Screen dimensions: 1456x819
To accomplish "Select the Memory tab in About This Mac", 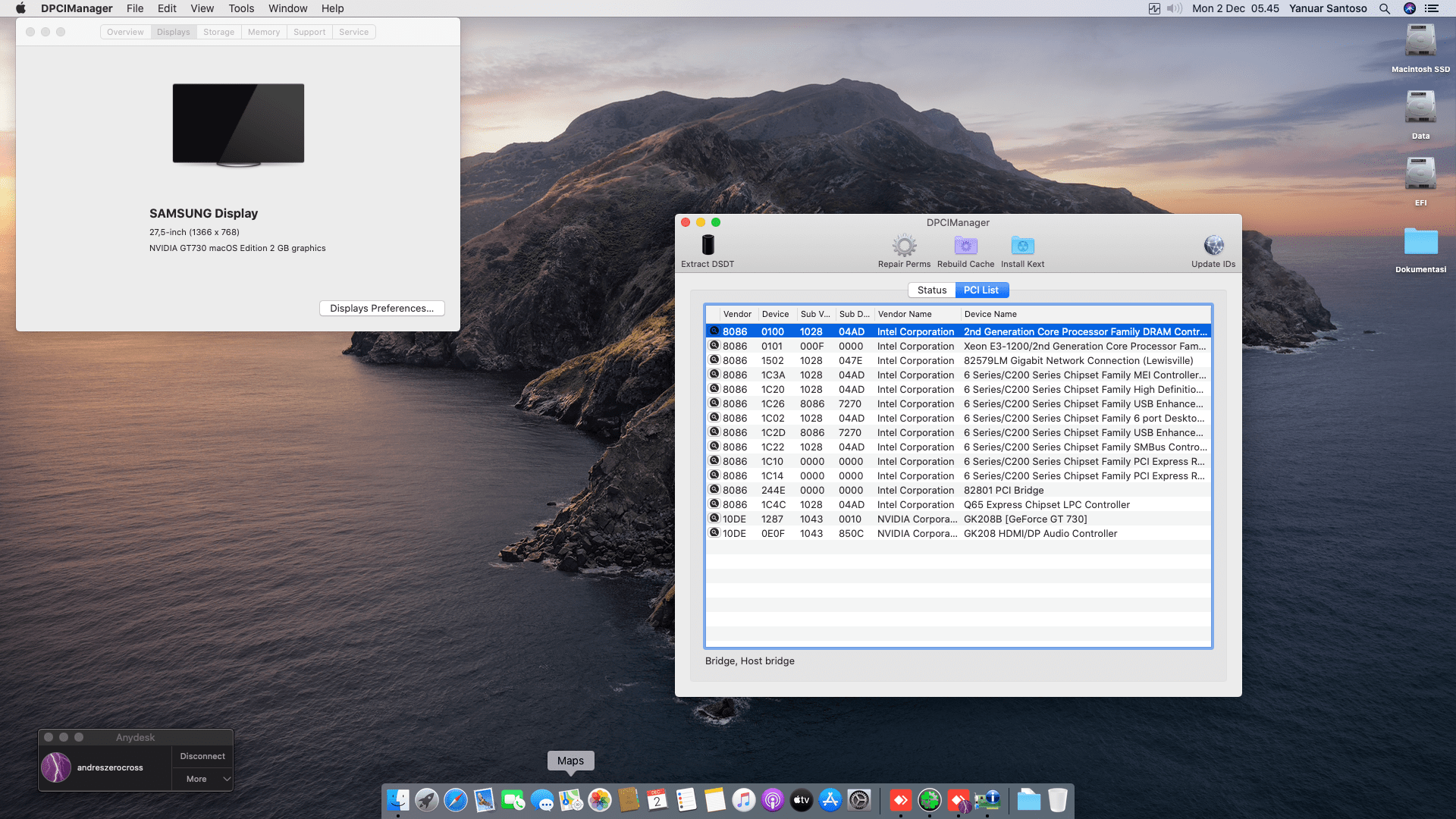I will point(264,32).
